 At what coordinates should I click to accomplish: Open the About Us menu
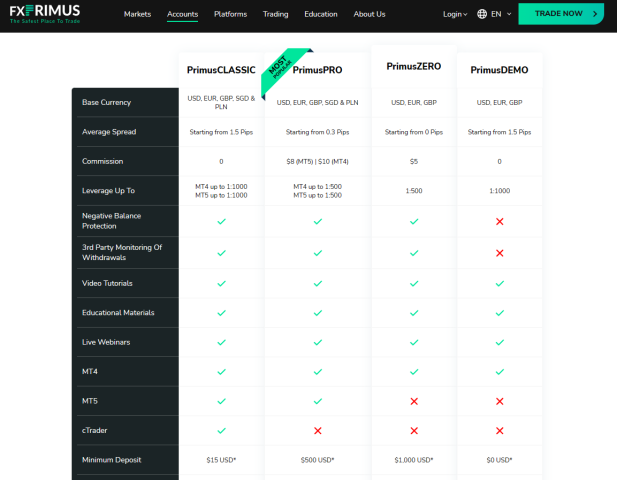click(369, 14)
